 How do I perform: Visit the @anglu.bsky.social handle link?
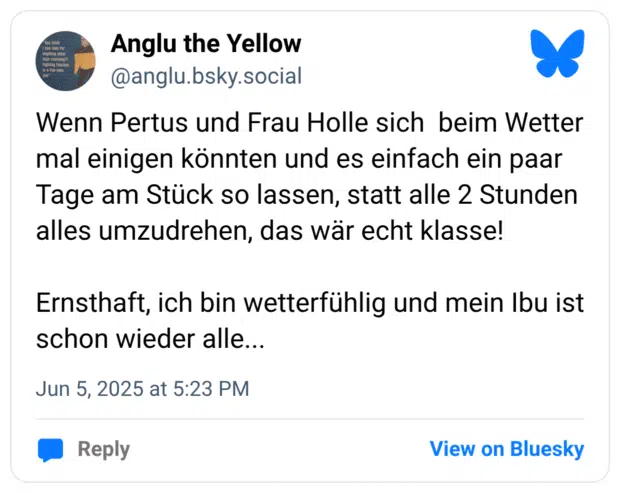click(205, 76)
